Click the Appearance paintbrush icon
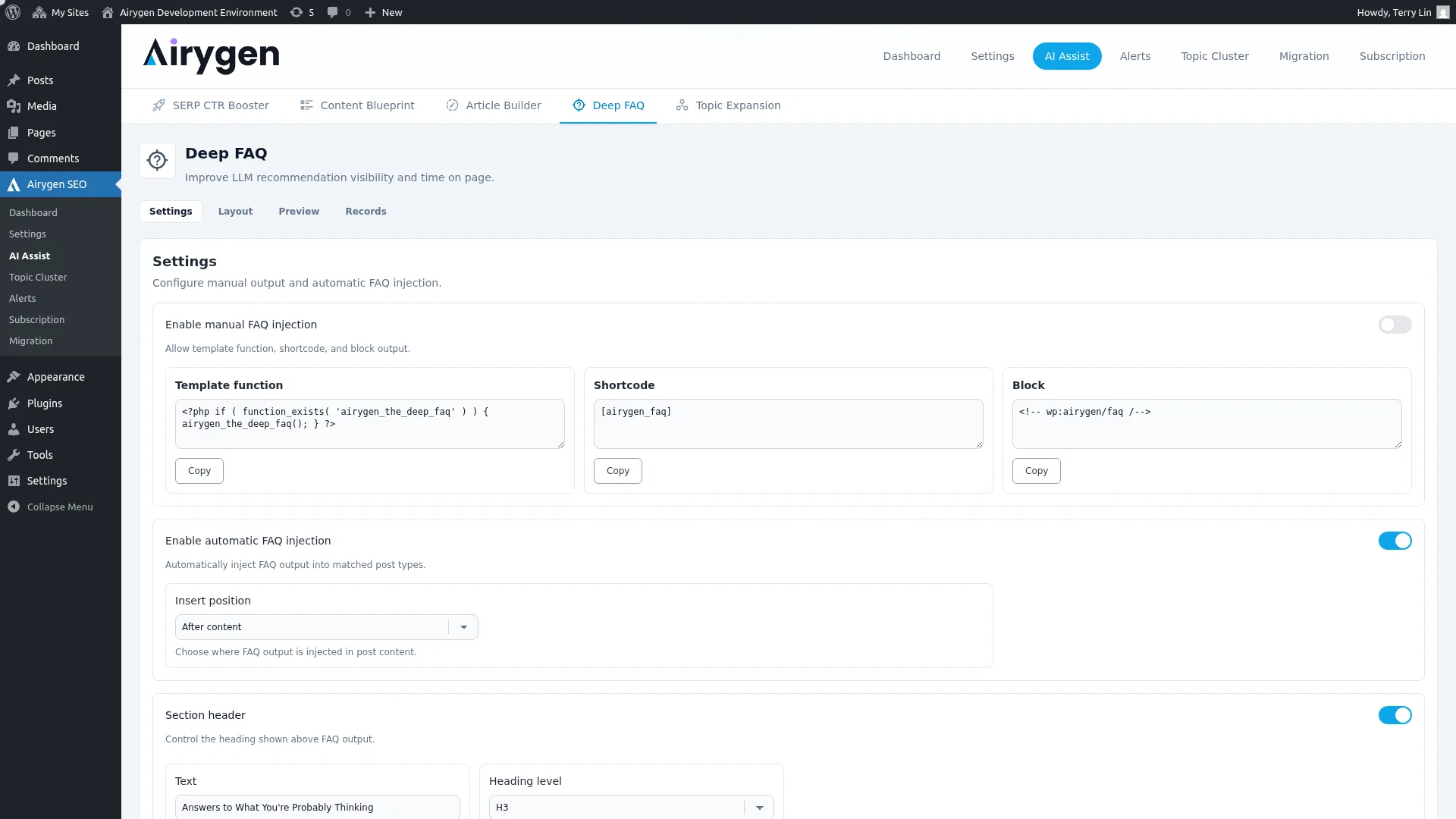 coord(14,377)
